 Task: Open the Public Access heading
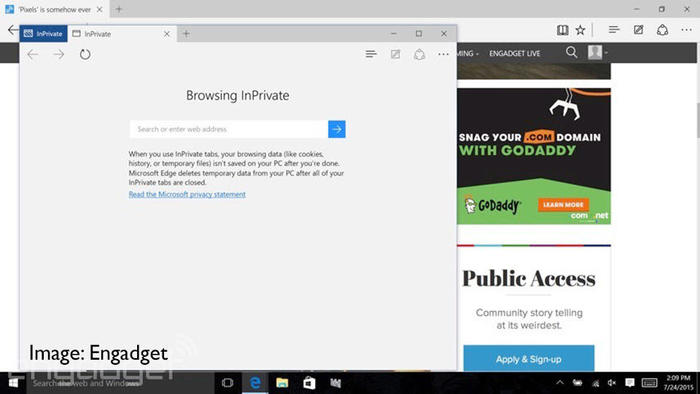[529, 278]
